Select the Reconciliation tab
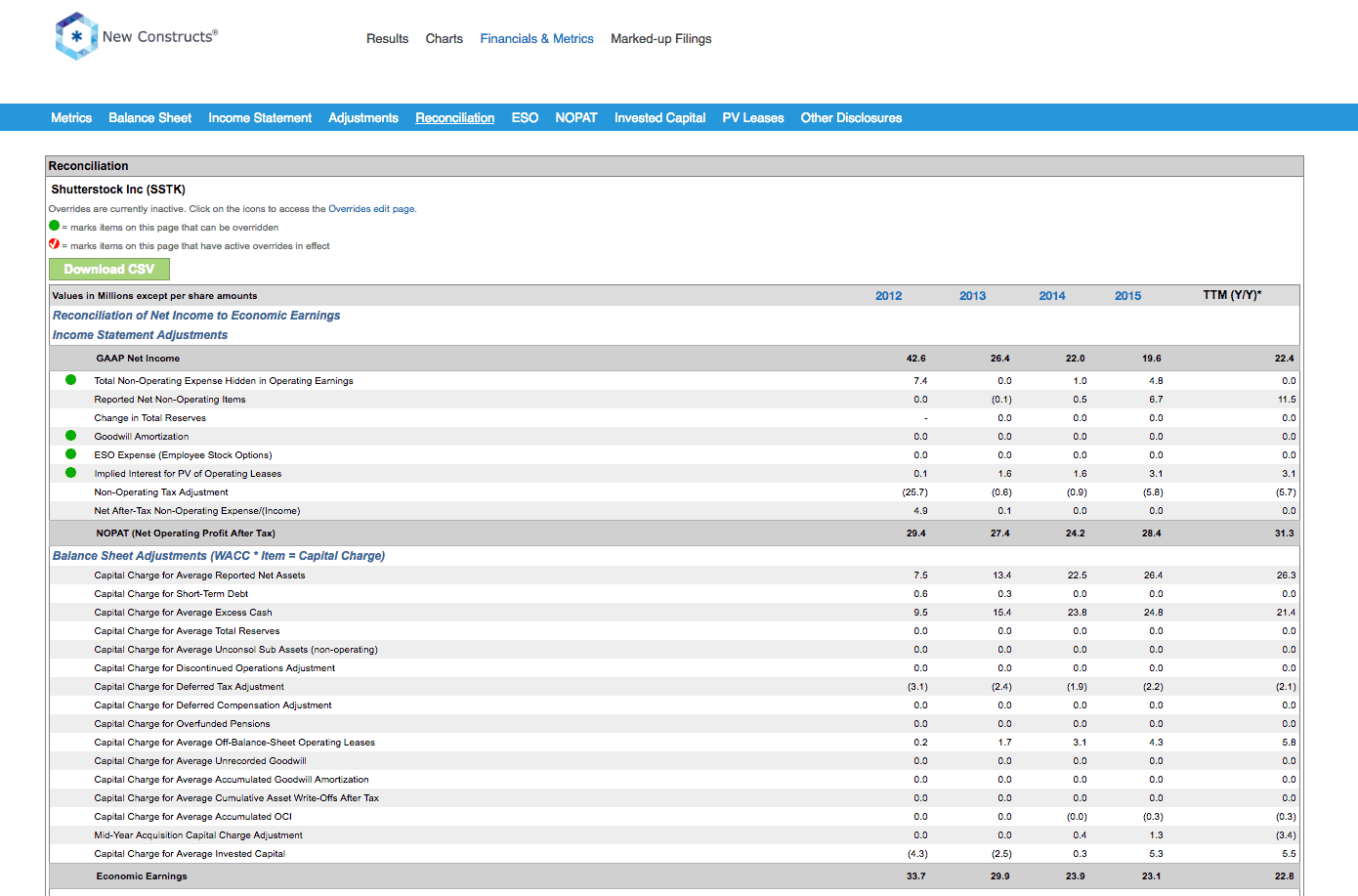The width and height of the screenshot is (1358, 896). pyautogui.click(x=455, y=118)
